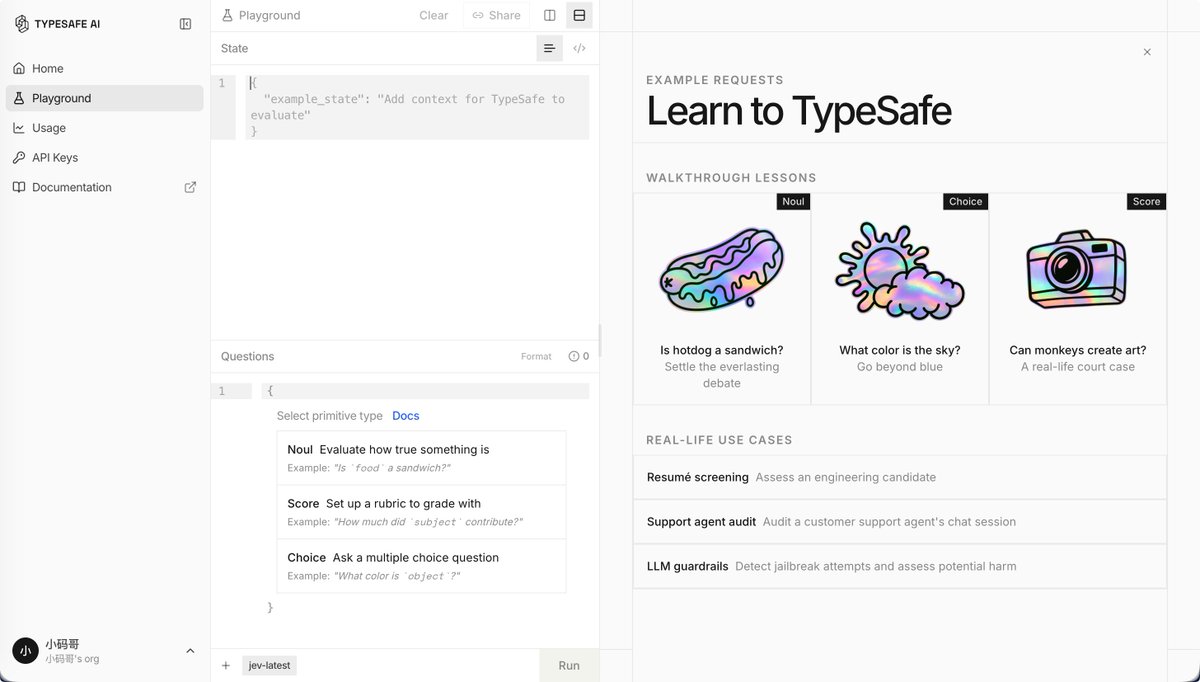Image resolution: width=1200 pixels, height=682 pixels.
Task: Click the Documentation book icon
Action: pyautogui.click(x=19, y=187)
